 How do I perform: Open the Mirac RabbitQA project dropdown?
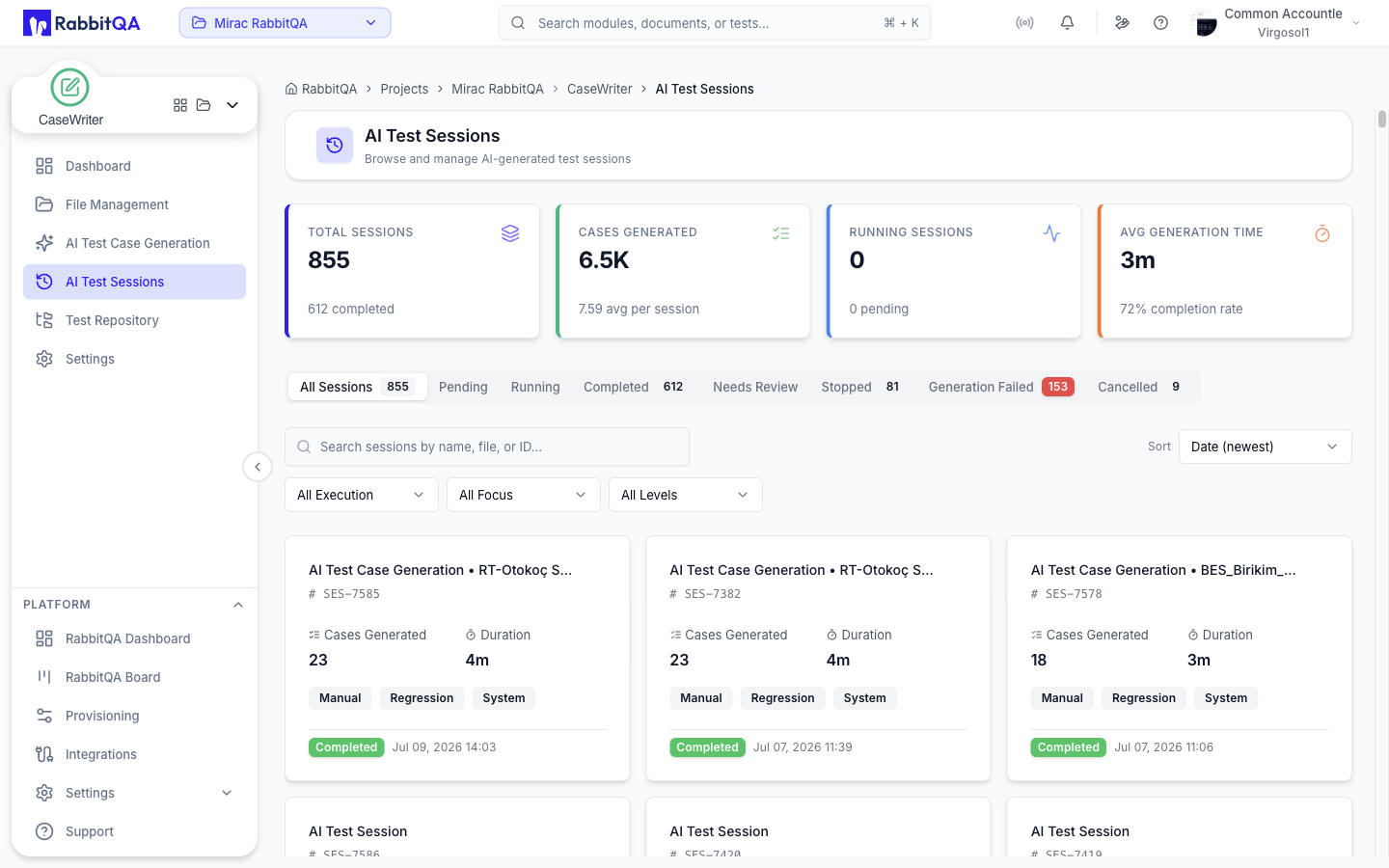pyautogui.click(x=285, y=23)
